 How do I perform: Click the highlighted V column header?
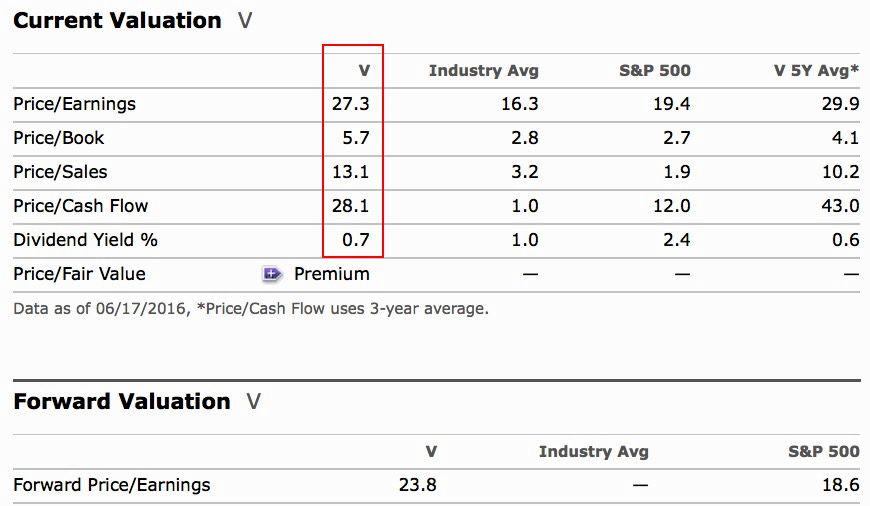click(364, 71)
